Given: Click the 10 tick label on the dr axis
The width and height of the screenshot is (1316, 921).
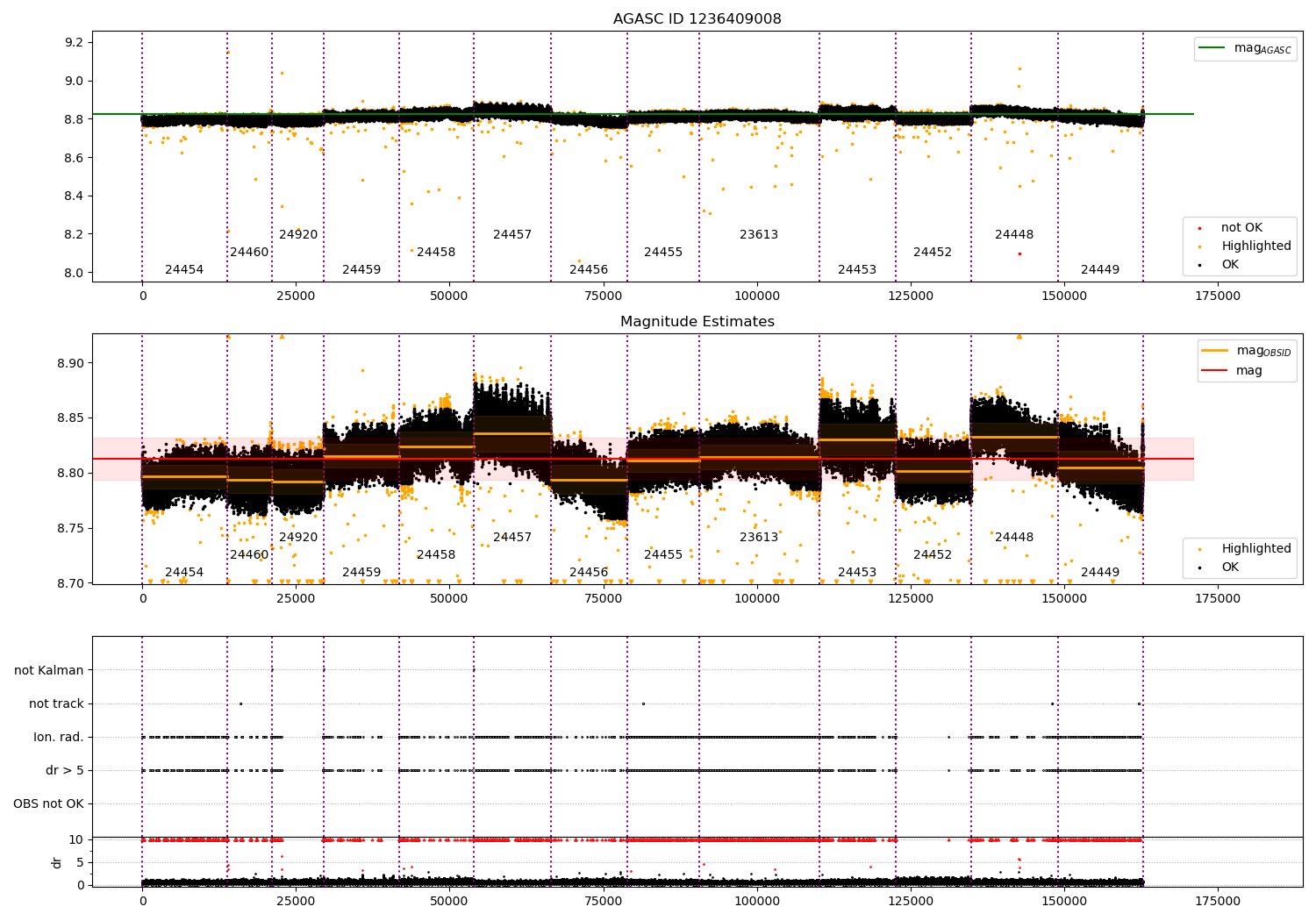Looking at the screenshot, I should [x=76, y=840].
